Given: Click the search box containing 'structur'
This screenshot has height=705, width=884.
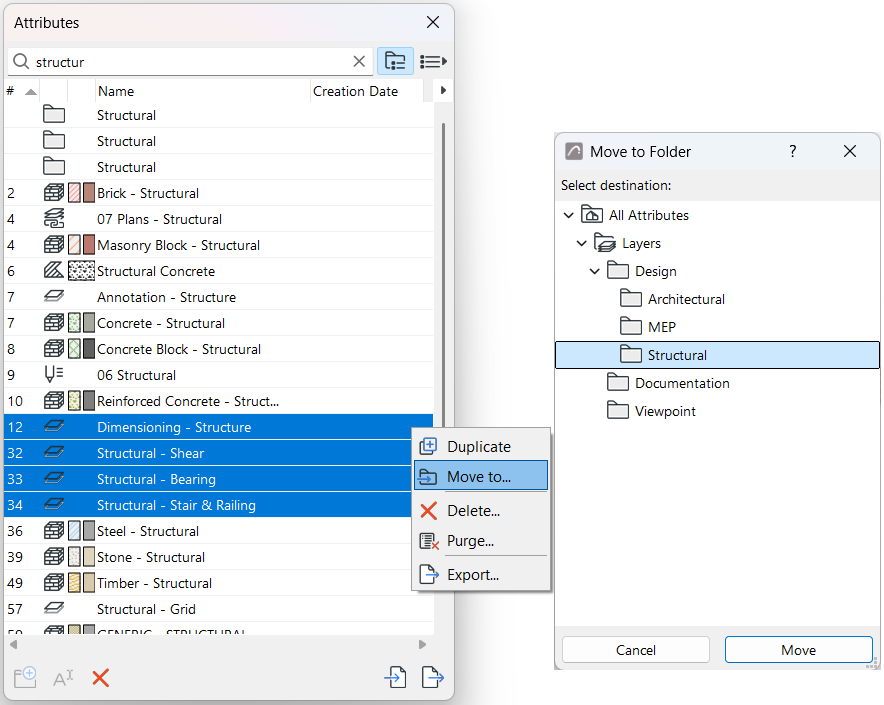Looking at the screenshot, I should 190,61.
